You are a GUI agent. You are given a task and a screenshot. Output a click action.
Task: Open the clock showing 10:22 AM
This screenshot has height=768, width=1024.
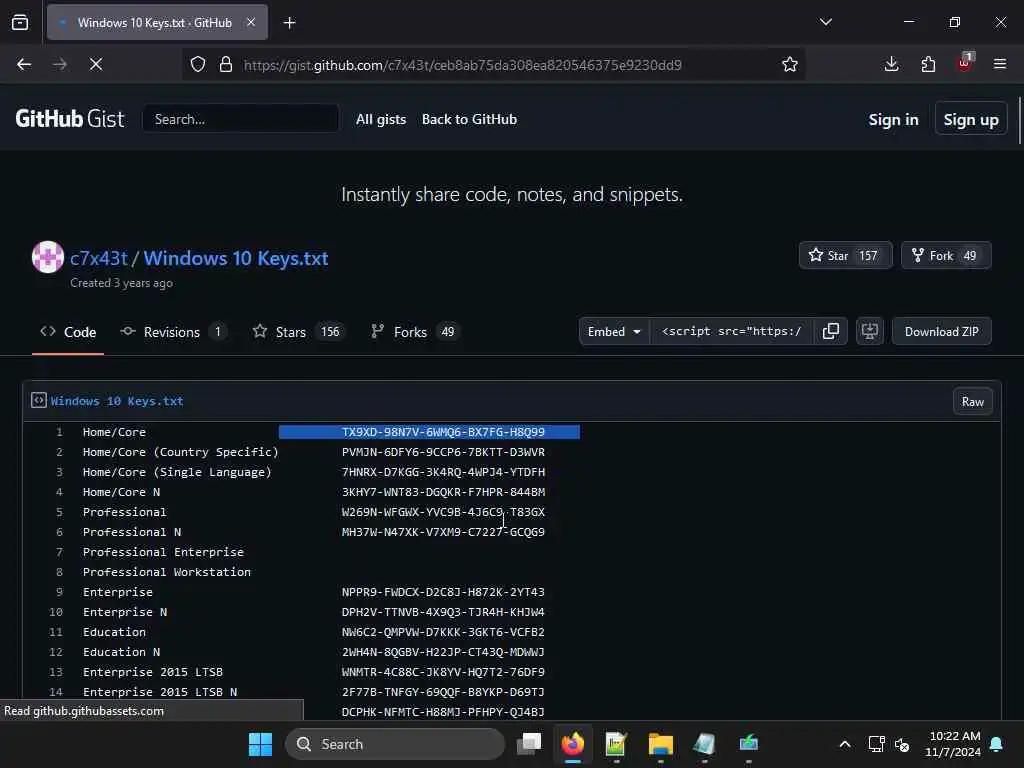click(x=953, y=744)
